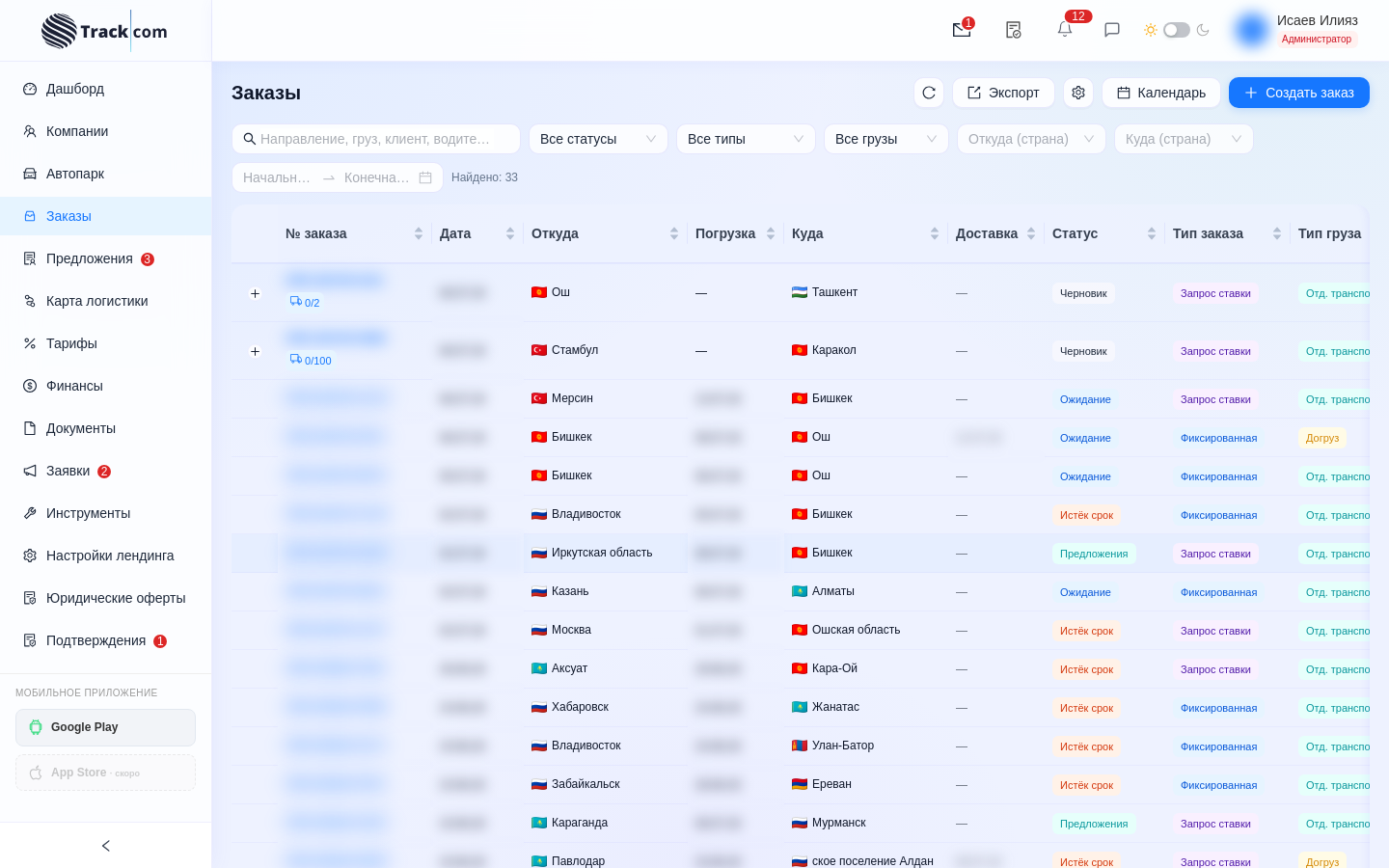Expand the Ош to Ташкент order row
Screen dimensions: 1389x868
pos(255,293)
